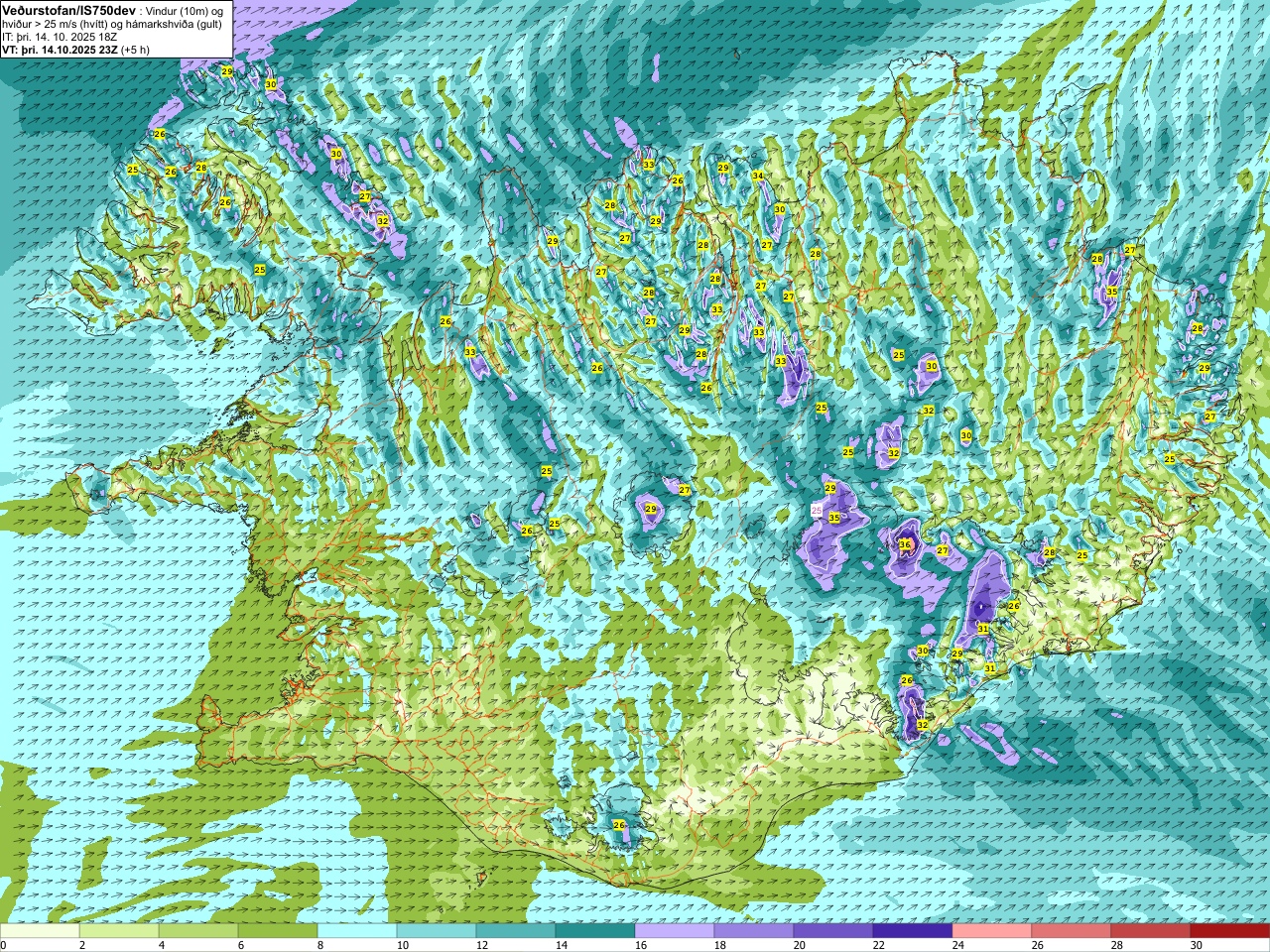Pick the 22–24 m/s dark indigo legend swatch
Screen dimensions: 1270x952
pyautogui.click(x=913, y=931)
